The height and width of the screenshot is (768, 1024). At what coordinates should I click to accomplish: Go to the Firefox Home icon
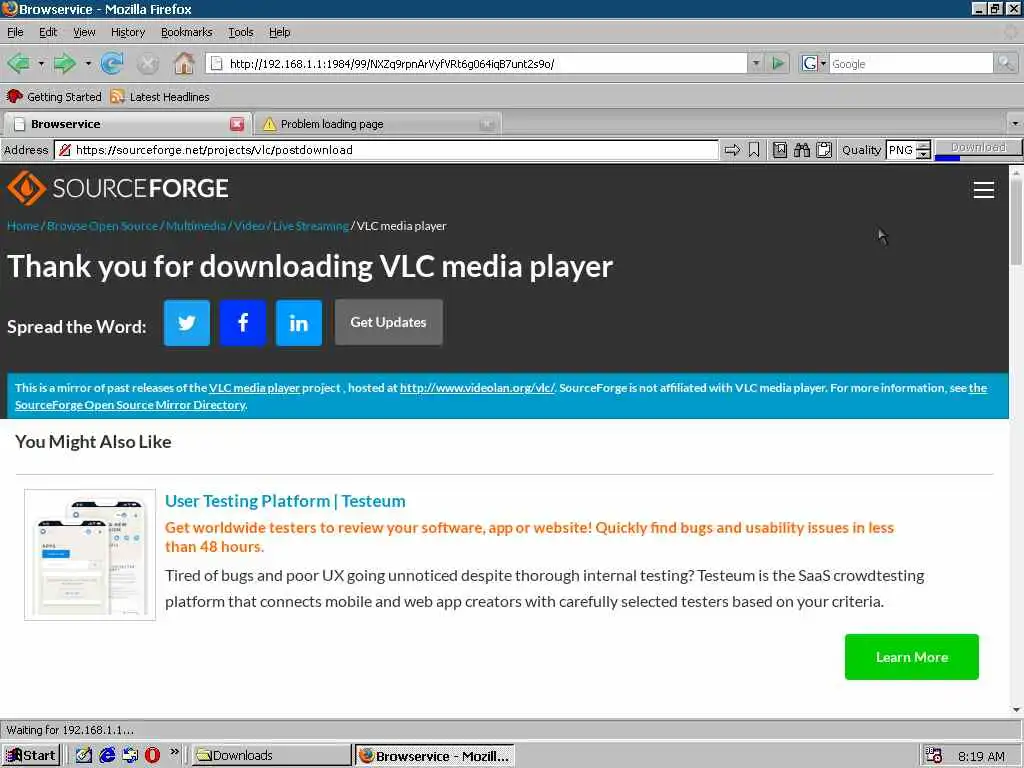[x=184, y=63]
